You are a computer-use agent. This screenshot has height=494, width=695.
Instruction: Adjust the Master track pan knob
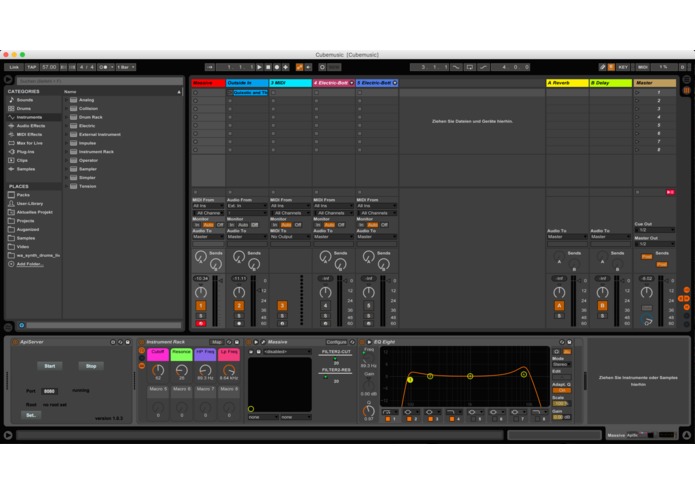[647, 292]
